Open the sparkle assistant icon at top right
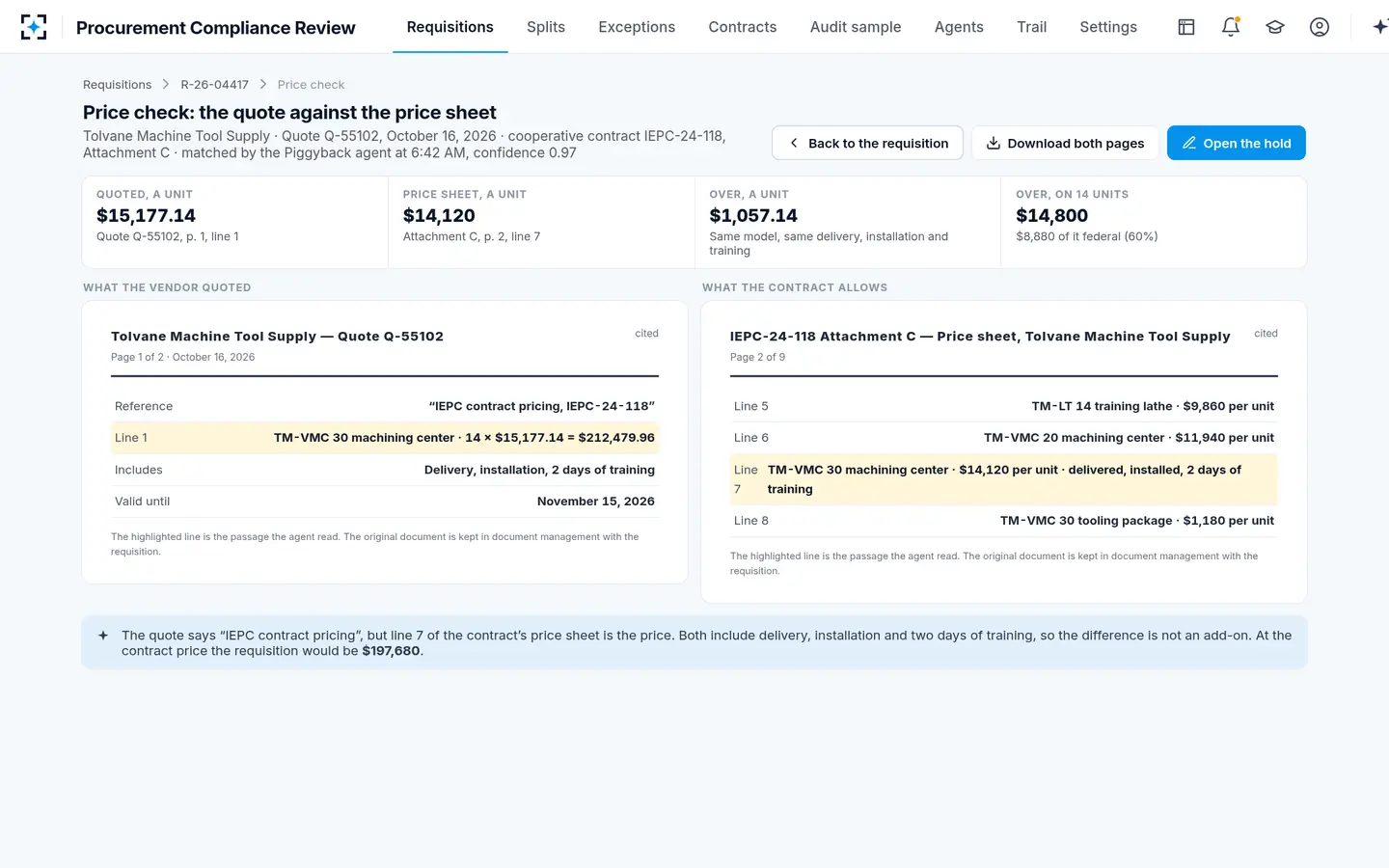 pos(1380,27)
